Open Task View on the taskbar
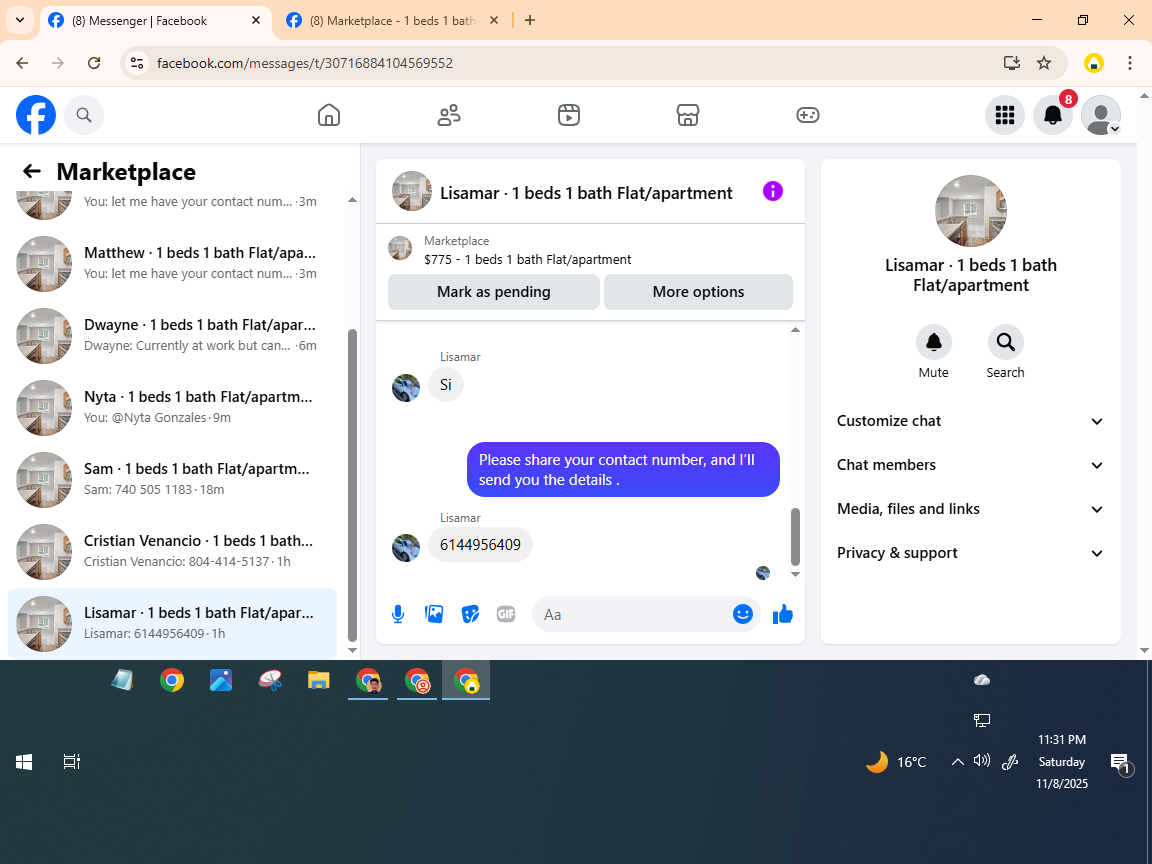The width and height of the screenshot is (1152, 864). (x=71, y=762)
